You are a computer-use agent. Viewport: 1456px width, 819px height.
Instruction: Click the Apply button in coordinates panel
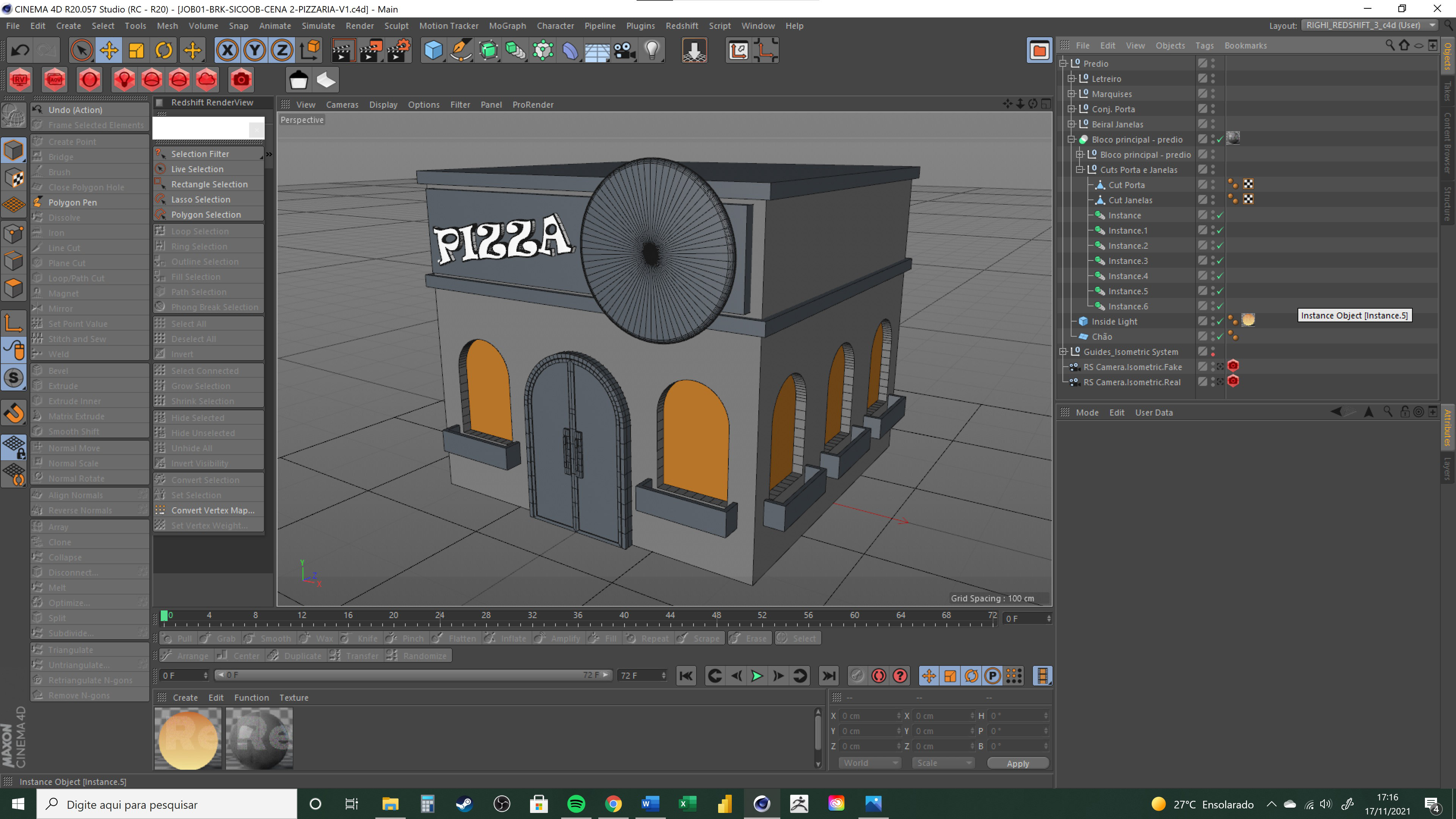(x=1017, y=763)
